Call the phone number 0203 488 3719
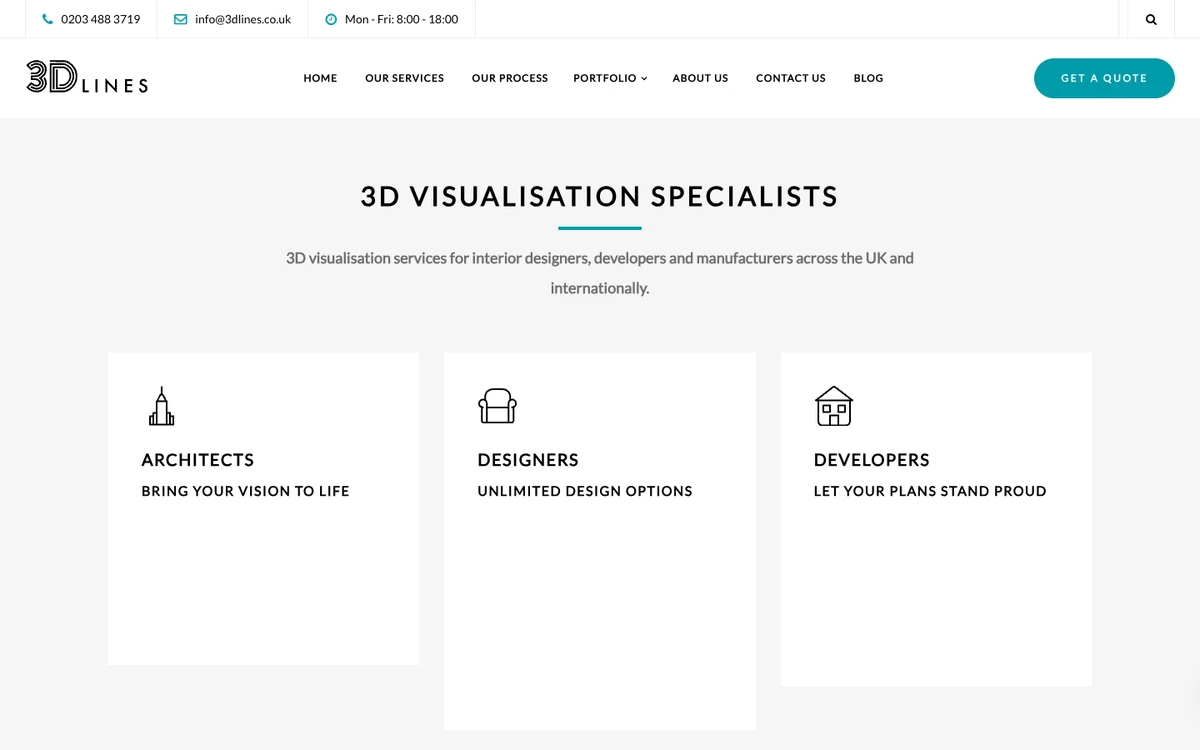The width and height of the screenshot is (1200, 750). pos(100,19)
